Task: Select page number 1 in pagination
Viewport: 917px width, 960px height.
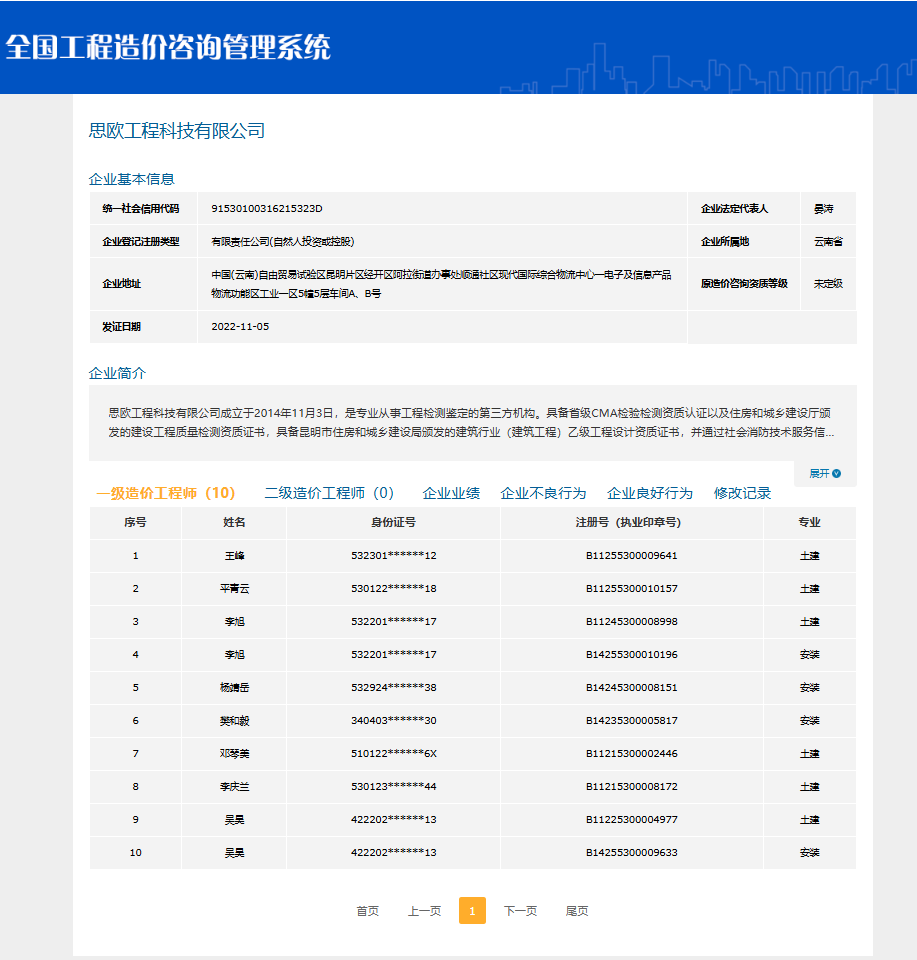Action: click(x=472, y=911)
